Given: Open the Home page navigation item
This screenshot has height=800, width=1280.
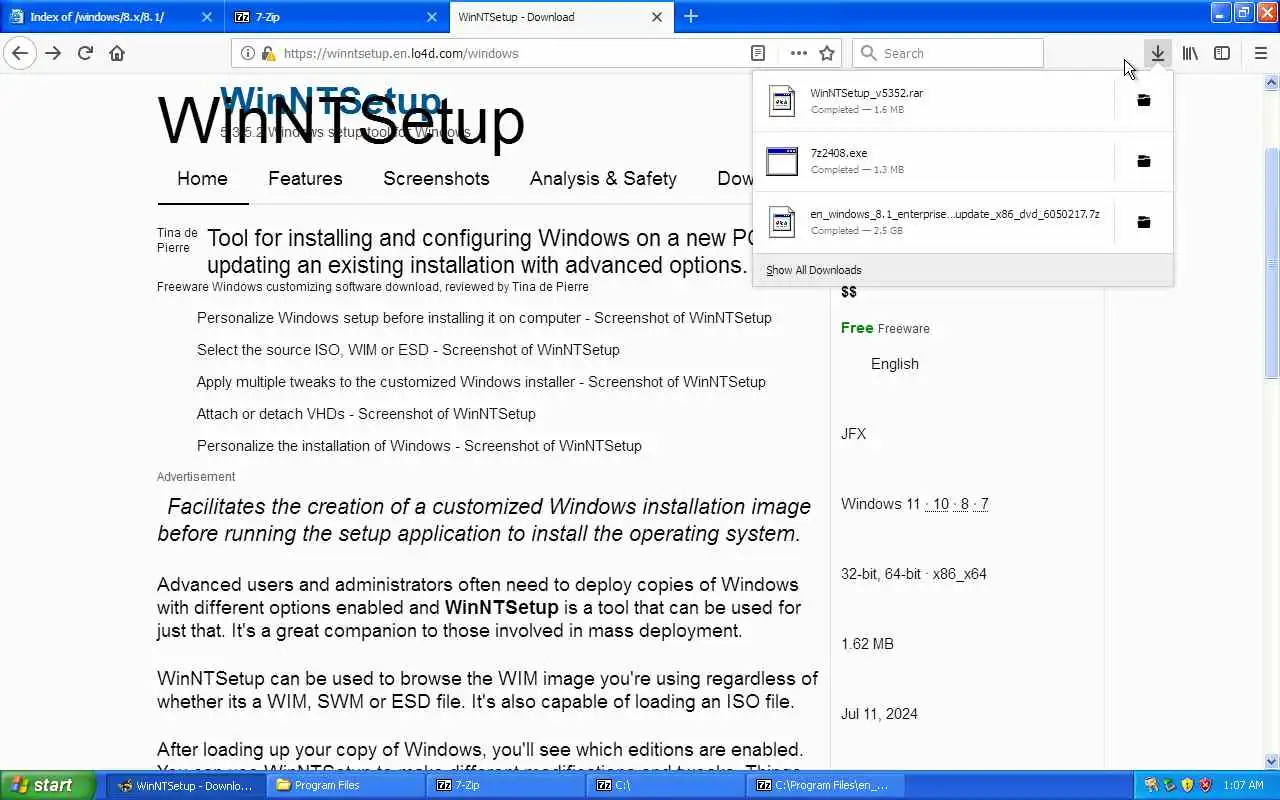Looking at the screenshot, I should point(202,179).
